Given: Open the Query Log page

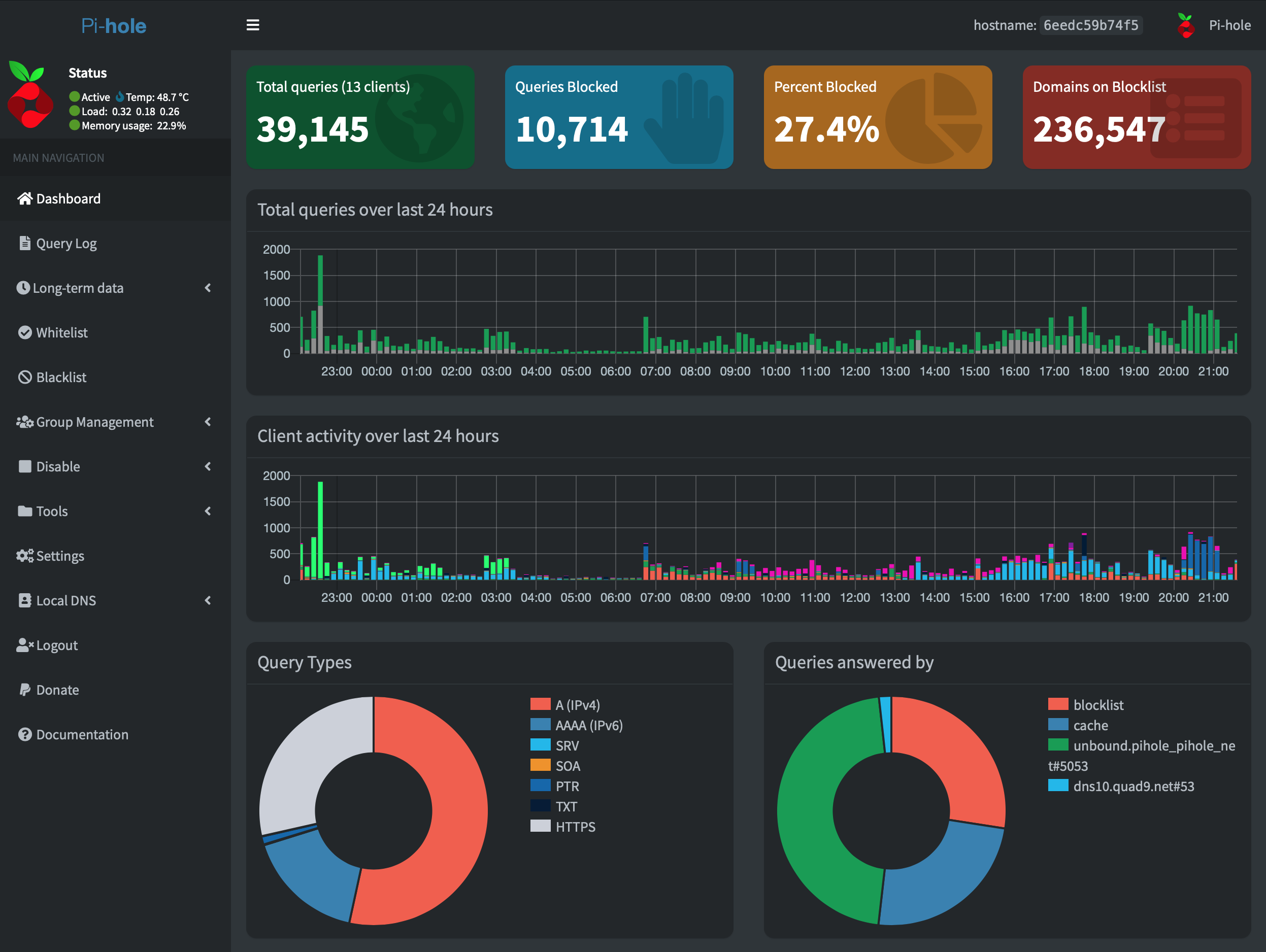Looking at the screenshot, I should click(115, 243).
